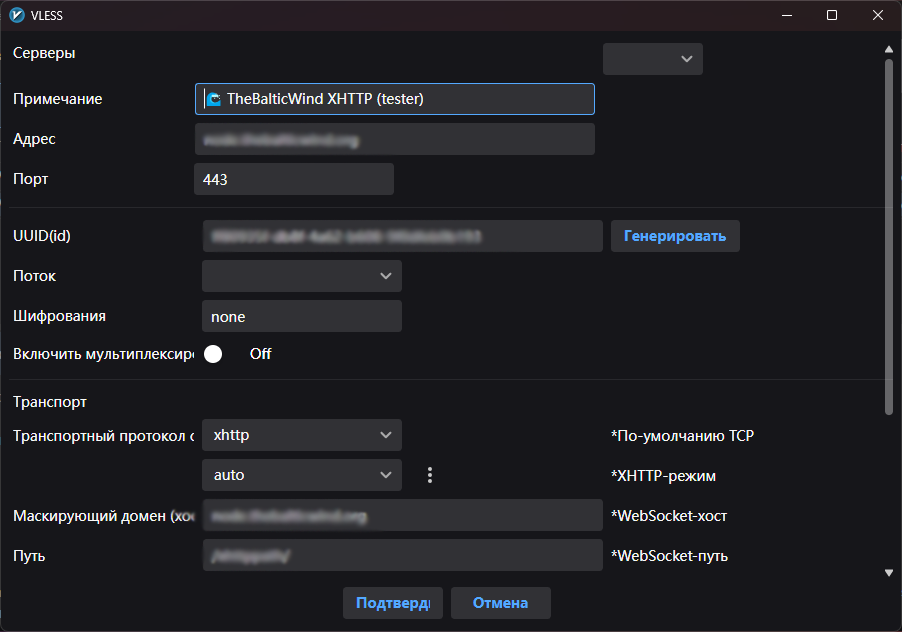902x632 pixels.
Task: Click the Генерировать button
Action: (x=675, y=236)
